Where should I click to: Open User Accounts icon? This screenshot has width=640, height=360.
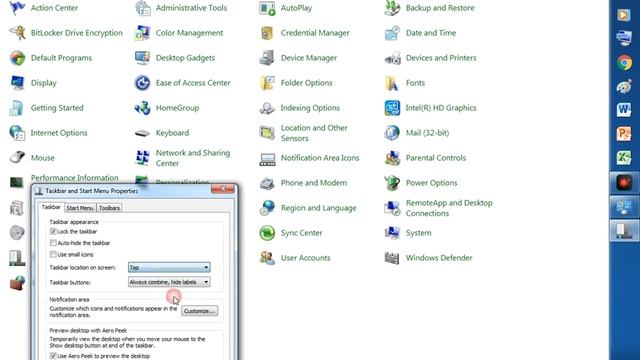click(x=267, y=258)
